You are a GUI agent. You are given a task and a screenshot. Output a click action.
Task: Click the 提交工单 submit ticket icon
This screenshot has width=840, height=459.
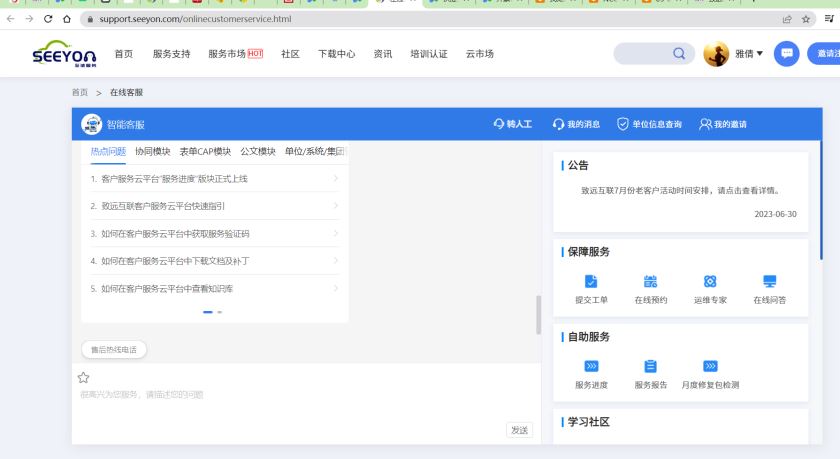(591, 282)
